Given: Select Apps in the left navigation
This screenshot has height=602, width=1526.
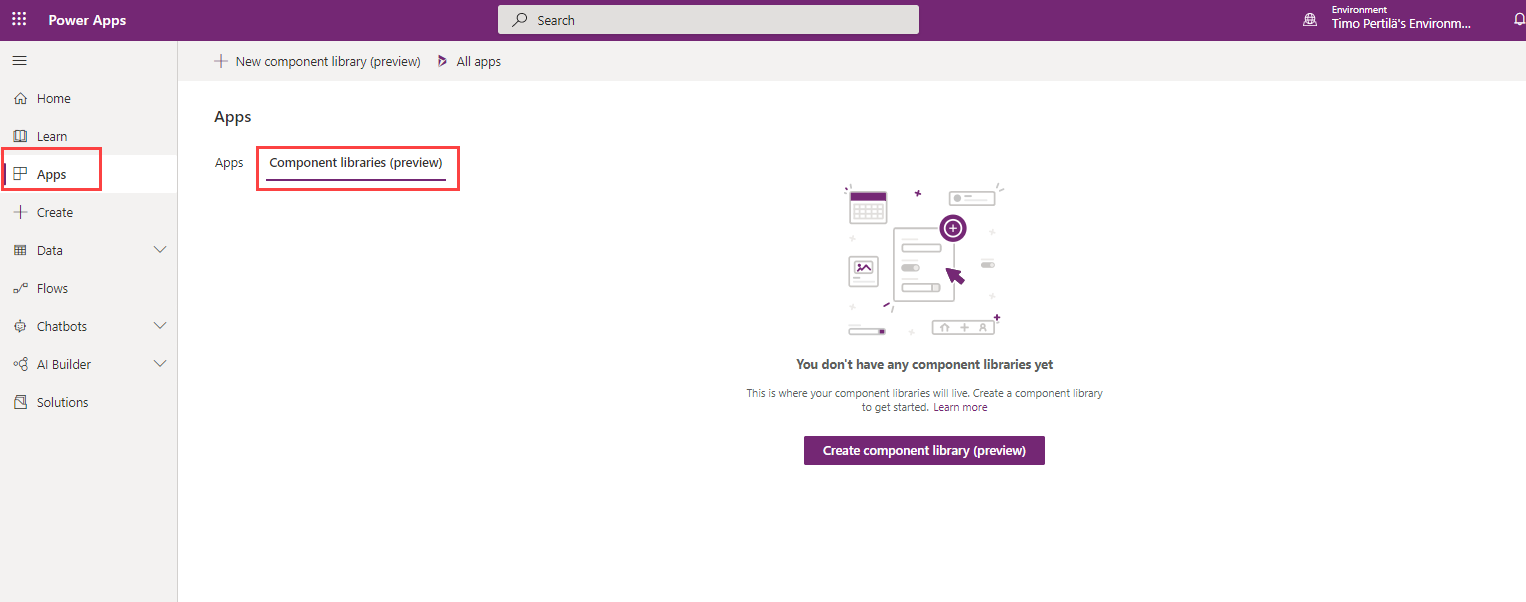Looking at the screenshot, I should (x=52, y=175).
